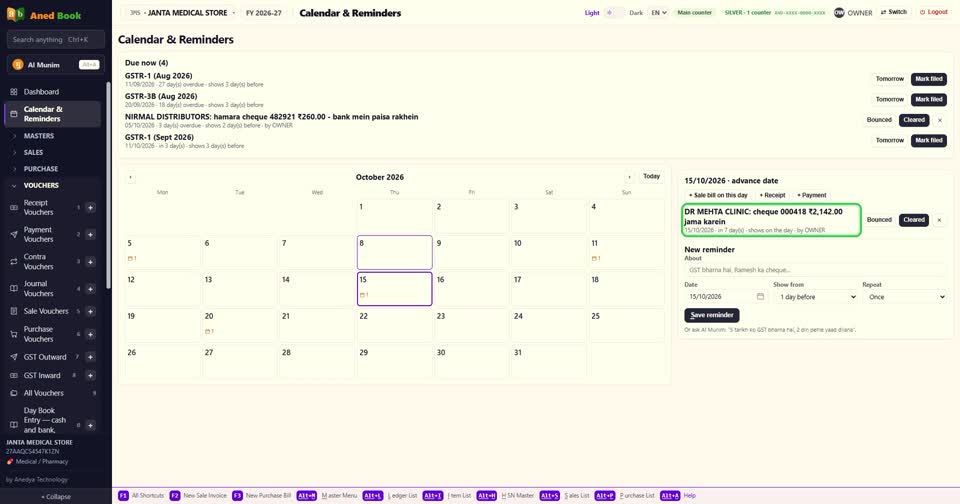Open Item List shortcut
This screenshot has width=960, height=504.
447,495
